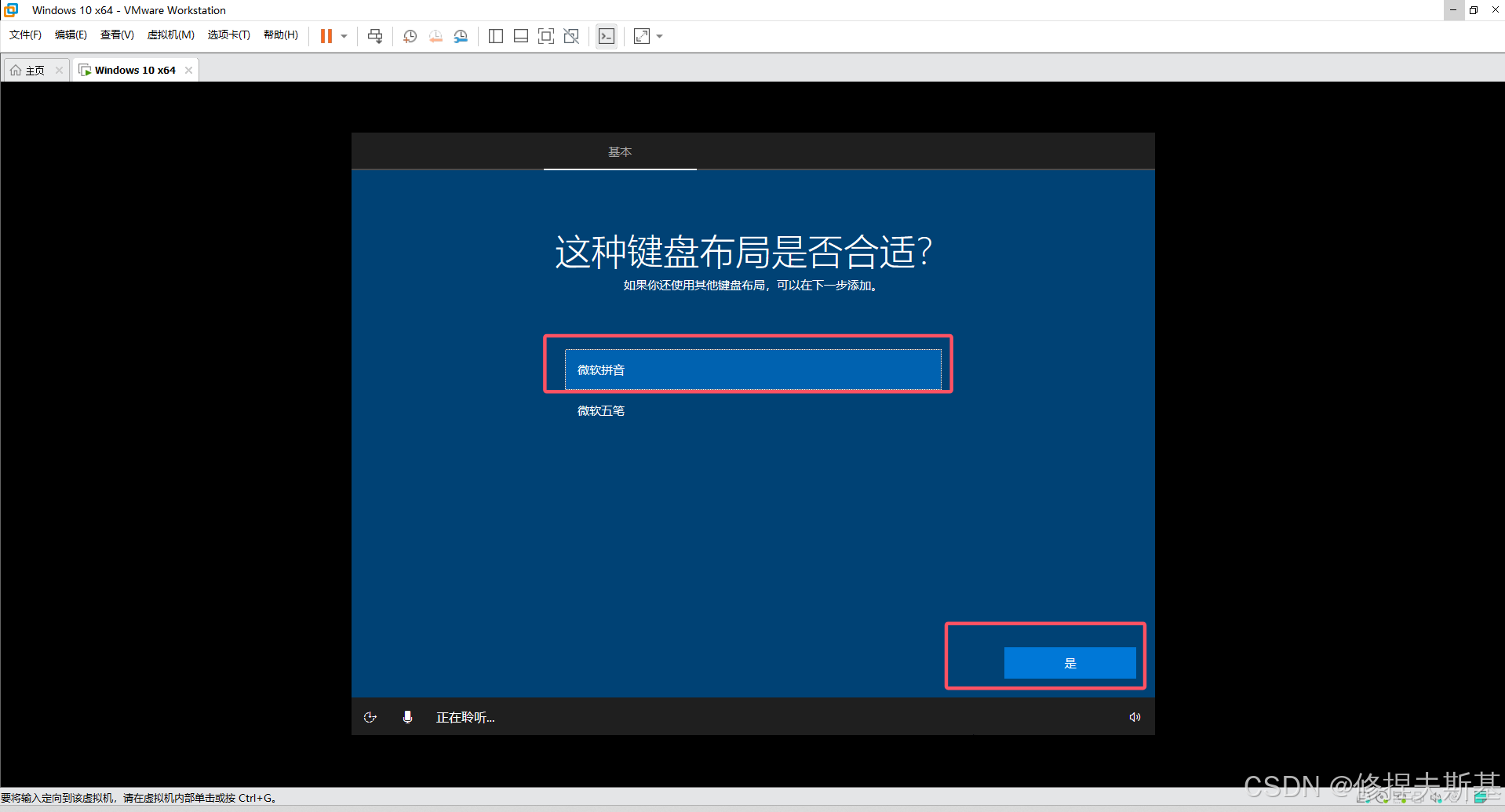Toggle the thumbnail bar view
This screenshot has width=1505, height=812.
pyautogui.click(x=521, y=36)
